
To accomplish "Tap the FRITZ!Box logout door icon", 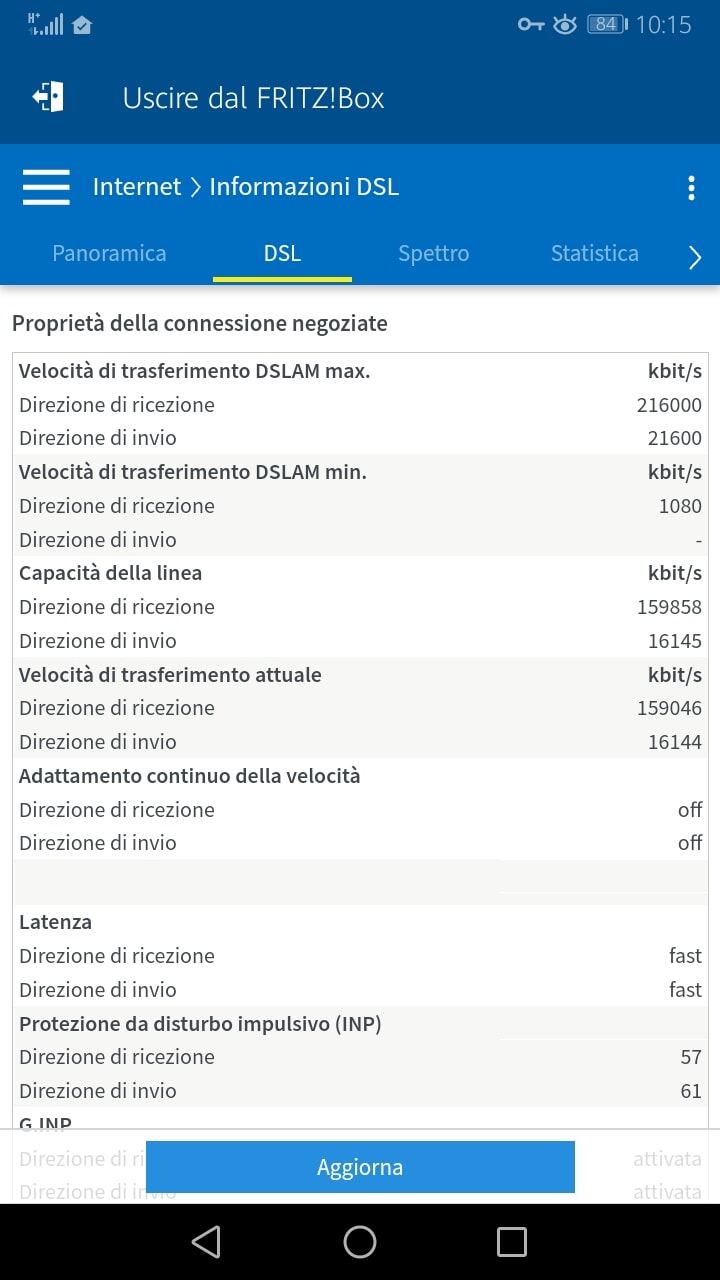I will click(x=48, y=97).
